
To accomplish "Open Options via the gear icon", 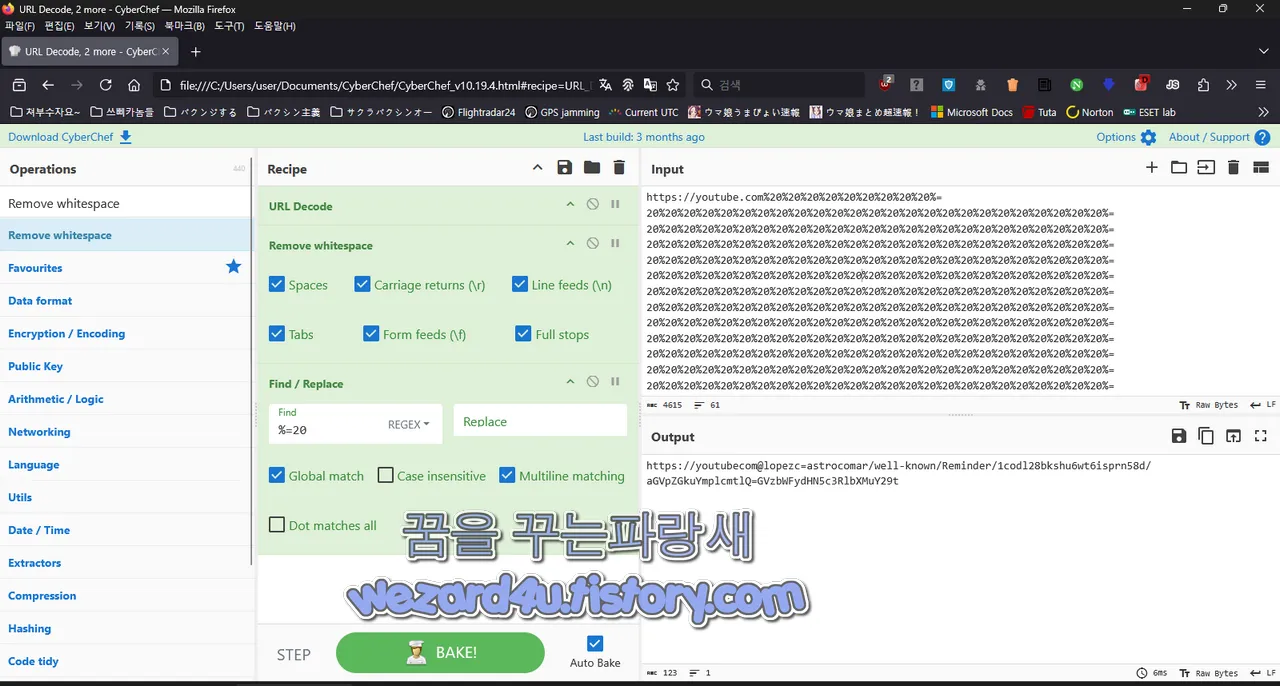I will click(x=1148, y=138).
